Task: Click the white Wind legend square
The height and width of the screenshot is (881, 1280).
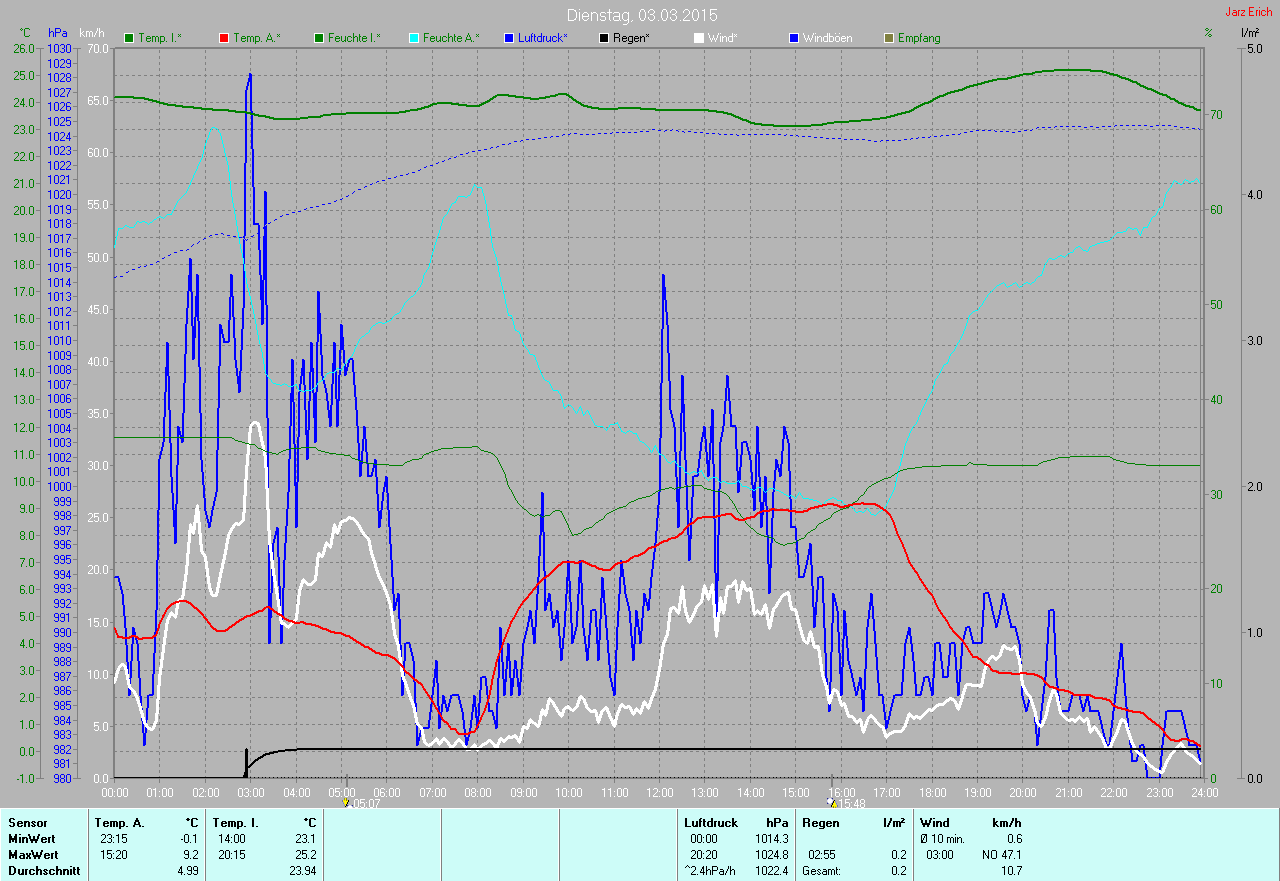Action: coord(699,38)
